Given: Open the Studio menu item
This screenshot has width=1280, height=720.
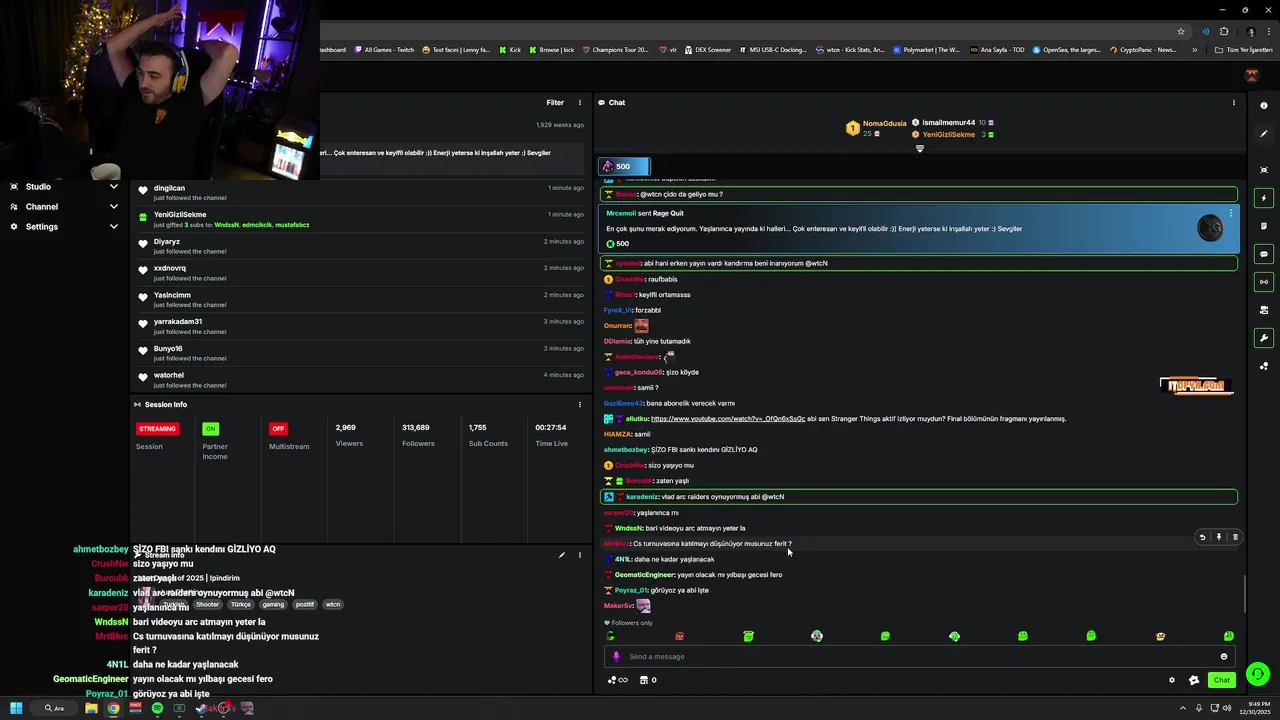Looking at the screenshot, I should (x=38, y=187).
